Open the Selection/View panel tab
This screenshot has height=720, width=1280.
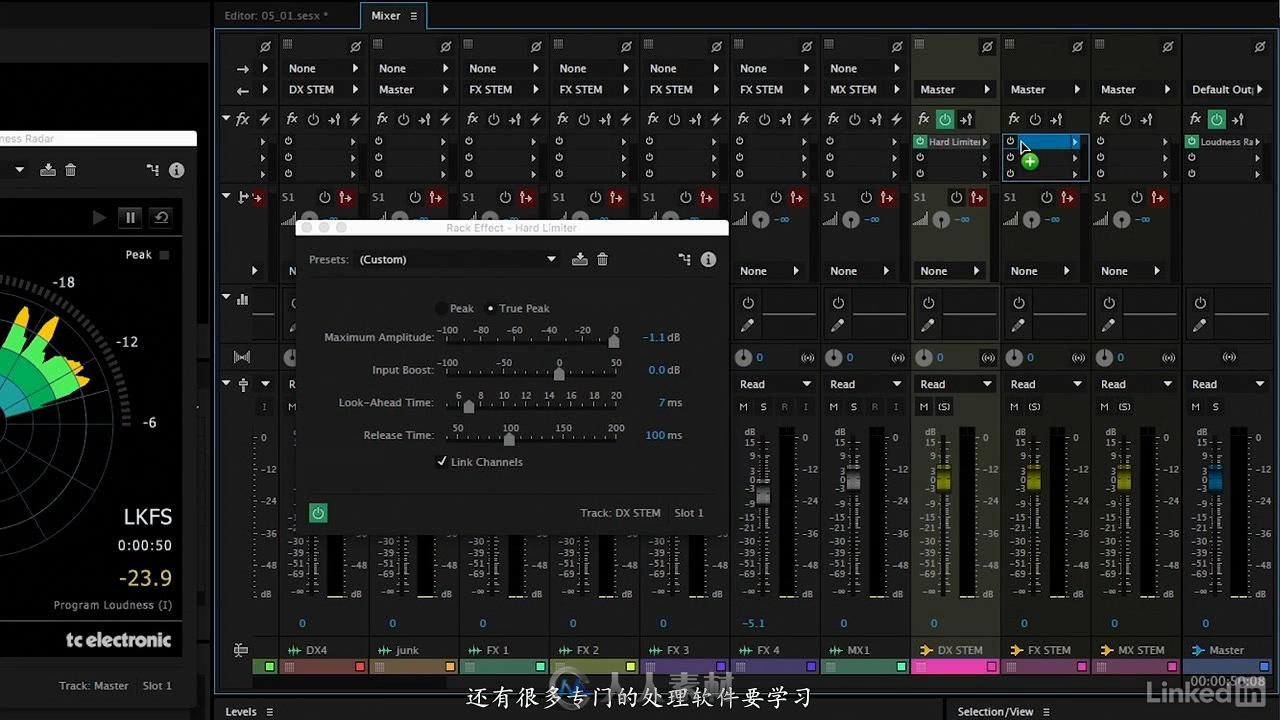pos(995,712)
